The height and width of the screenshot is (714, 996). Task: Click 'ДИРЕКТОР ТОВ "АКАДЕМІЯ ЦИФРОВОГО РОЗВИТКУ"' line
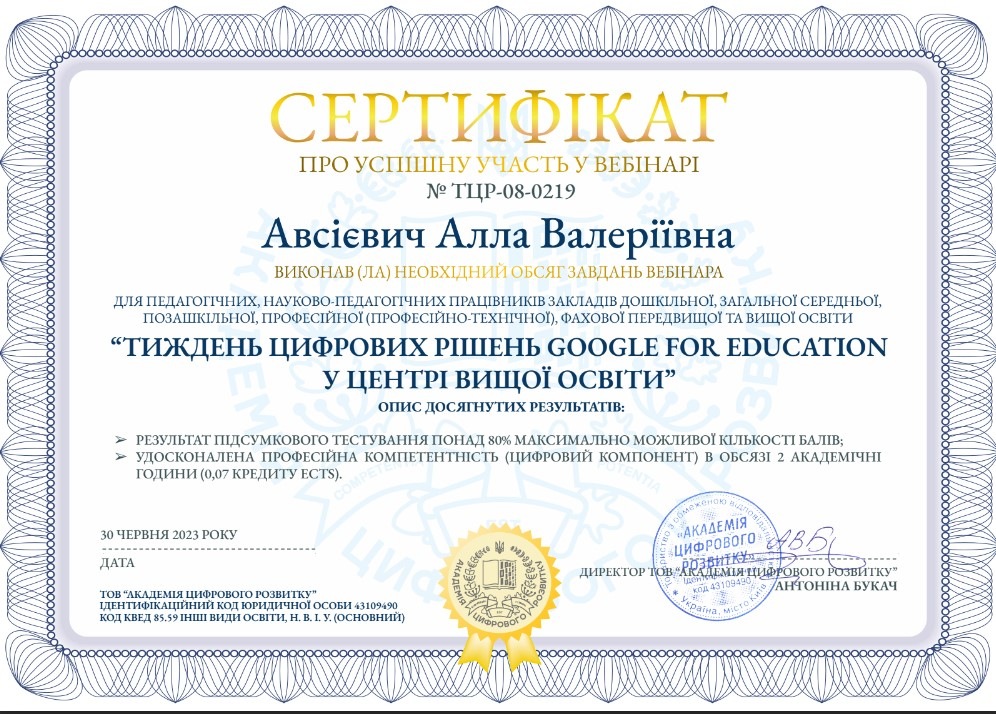pyautogui.click(x=737, y=572)
